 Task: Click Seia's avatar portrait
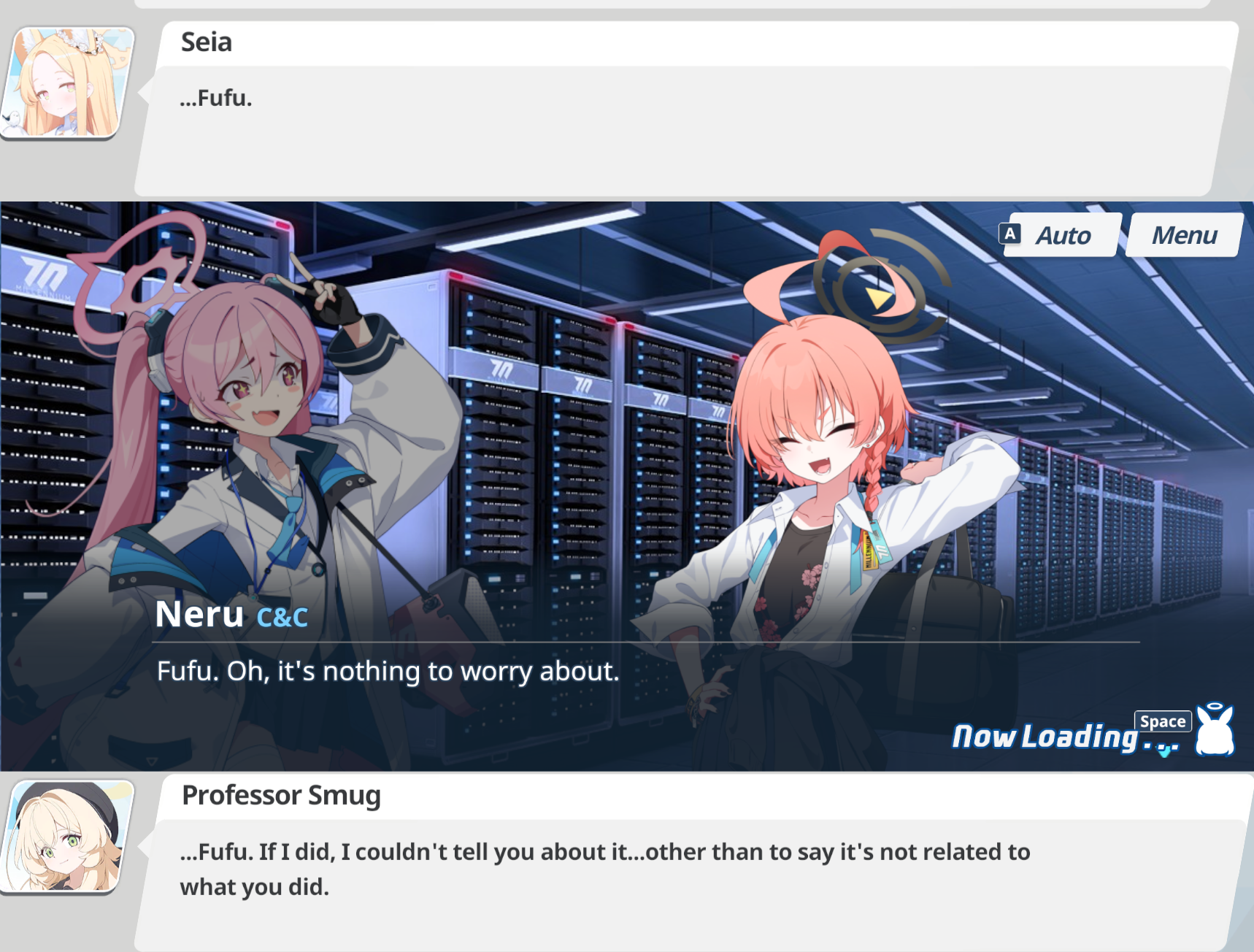pyautogui.click(x=68, y=83)
